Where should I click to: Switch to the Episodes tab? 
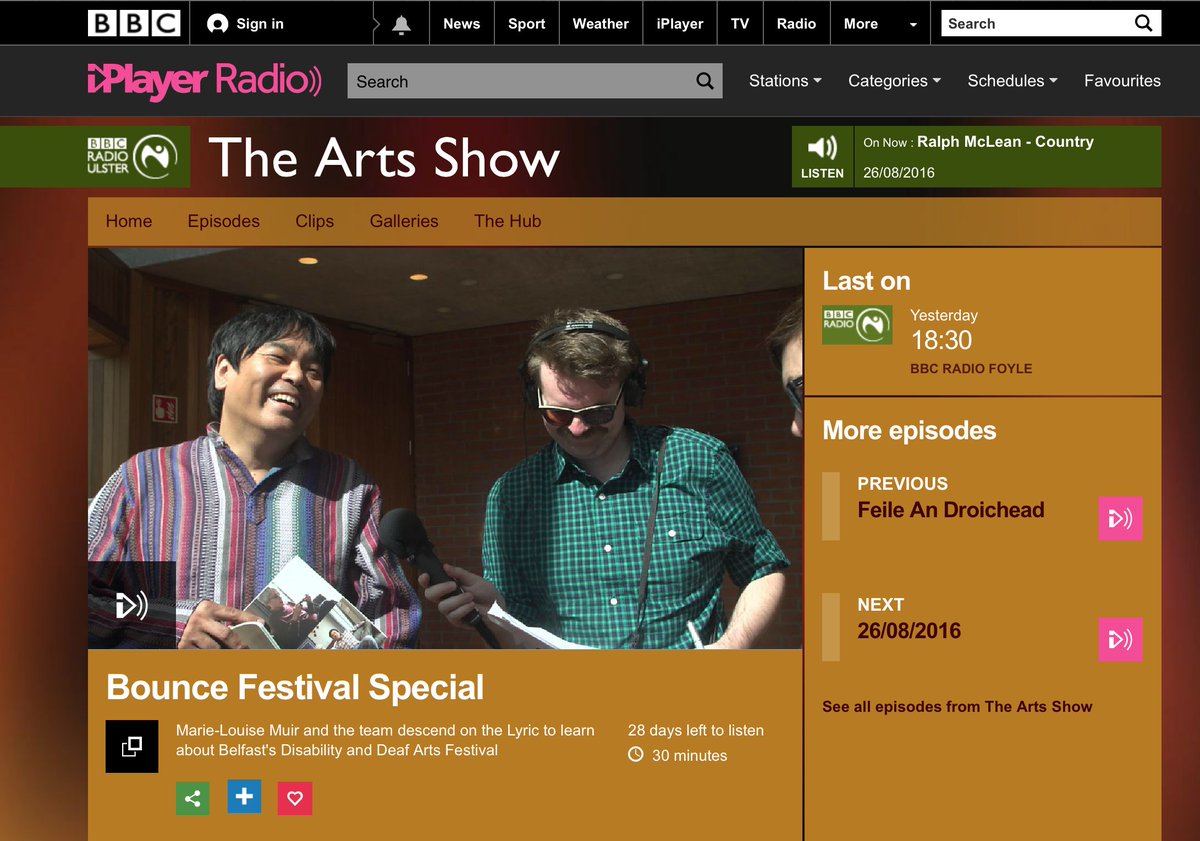(x=224, y=221)
